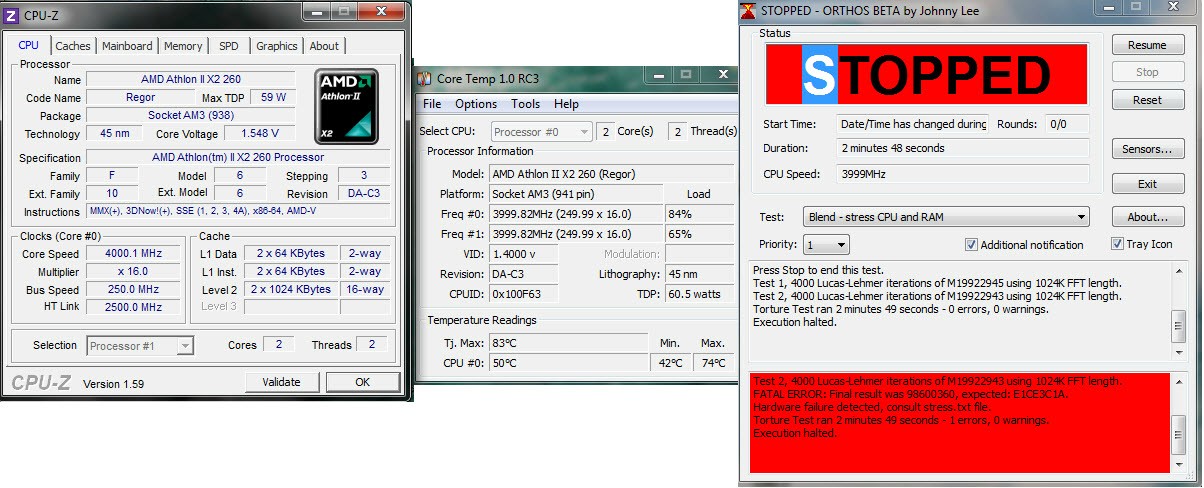Open the Help menu in Core Temp
The height and width of the screenshot is (488, 1204).
pos(566,104)
